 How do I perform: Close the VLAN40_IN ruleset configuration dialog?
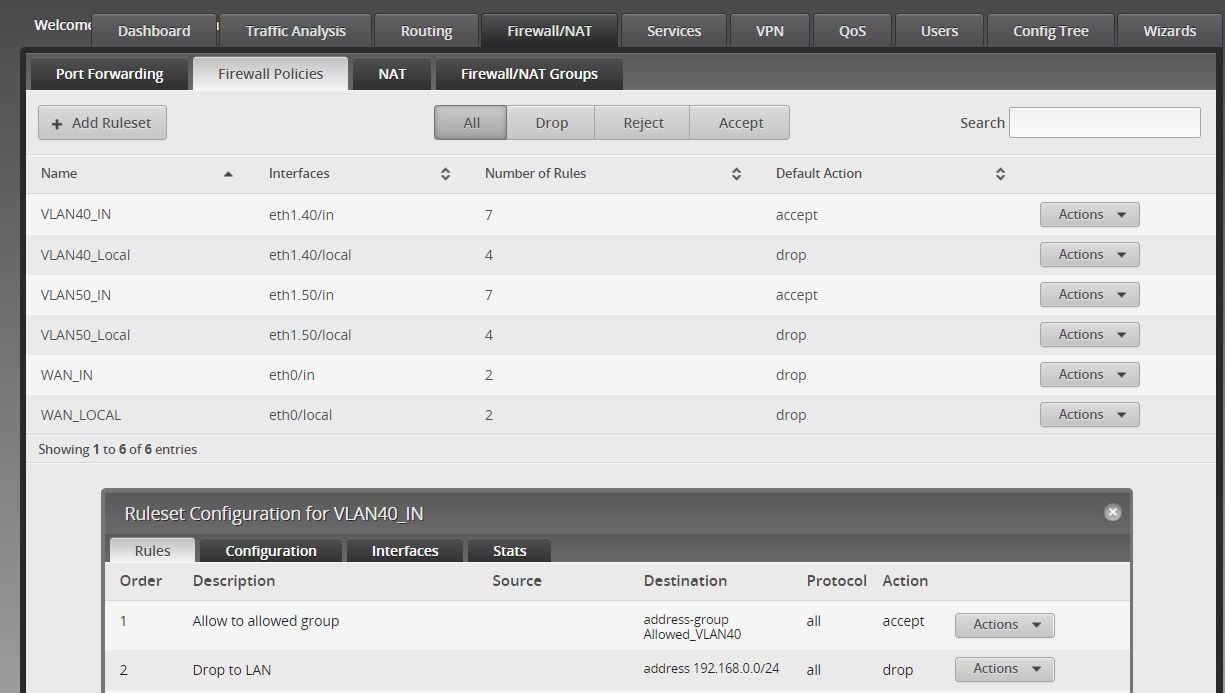tap(1112, 512)
